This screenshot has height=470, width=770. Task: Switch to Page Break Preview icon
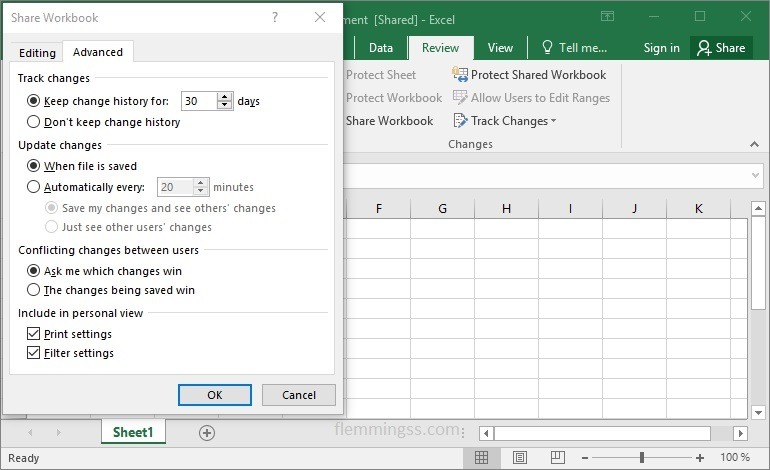558,458
